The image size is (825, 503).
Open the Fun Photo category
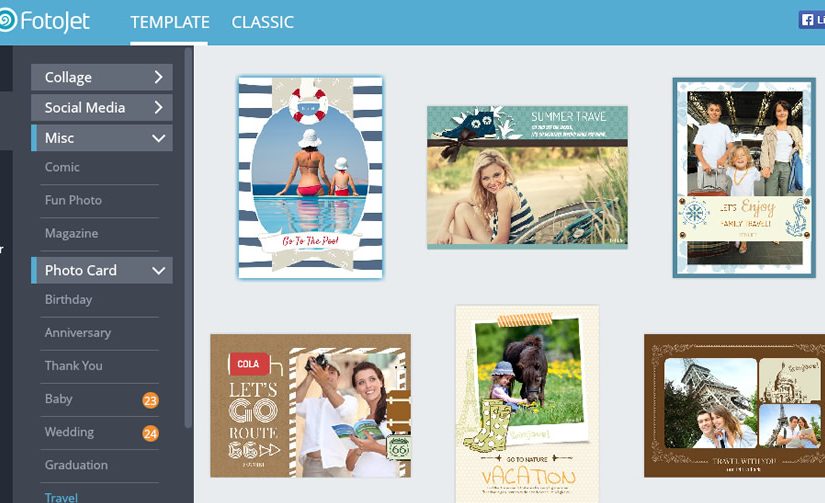73,200
